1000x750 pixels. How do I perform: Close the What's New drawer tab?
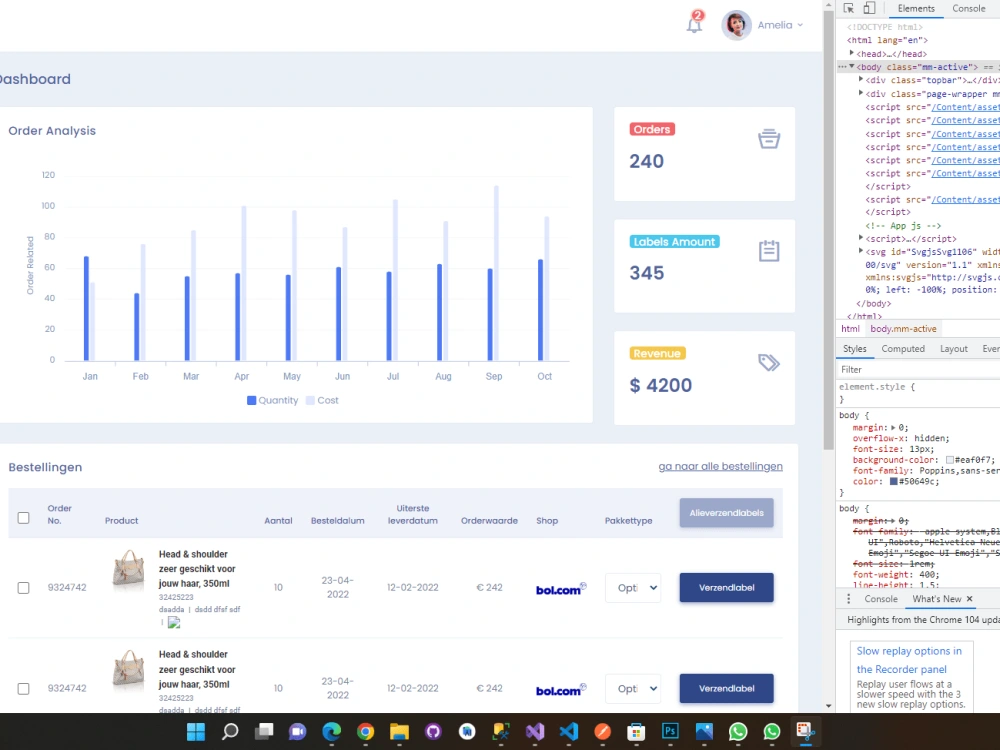(969, 599)
